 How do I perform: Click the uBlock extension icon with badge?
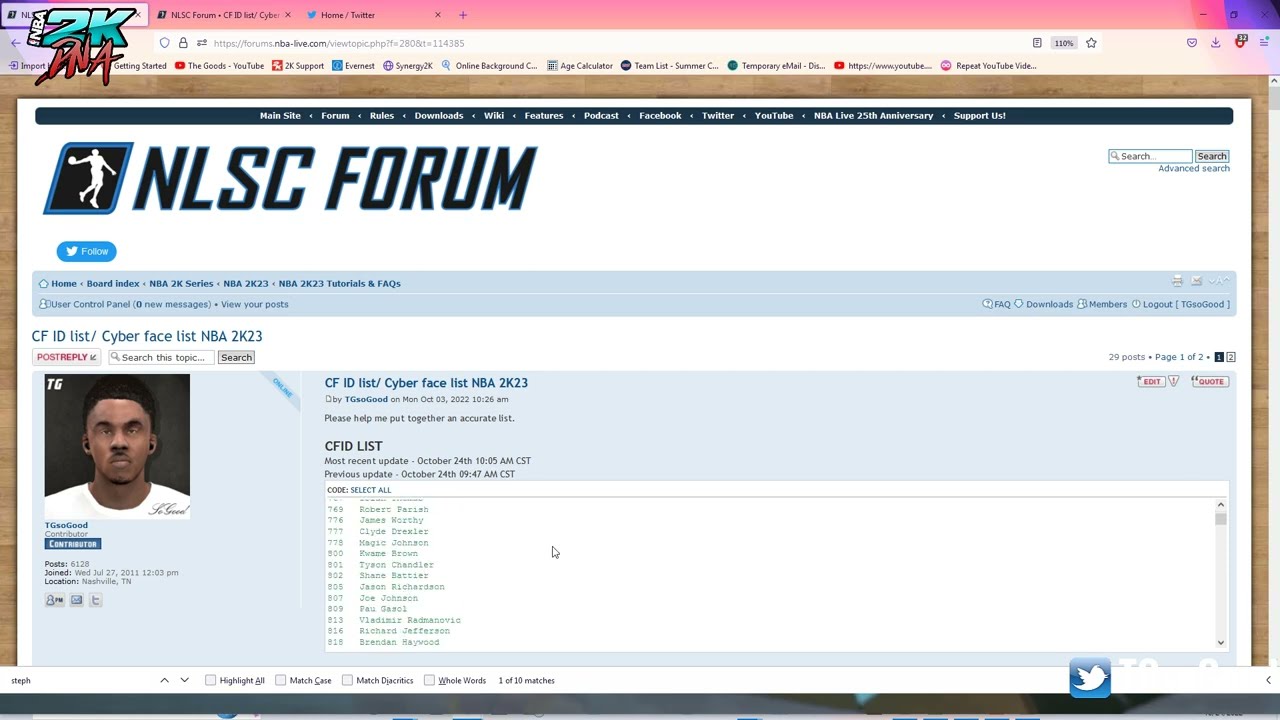pos(1240,42)
